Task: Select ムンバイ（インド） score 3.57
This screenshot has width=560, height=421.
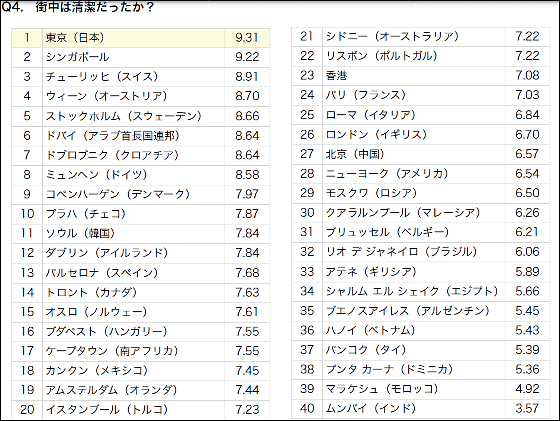Action: tap(528, 408)
